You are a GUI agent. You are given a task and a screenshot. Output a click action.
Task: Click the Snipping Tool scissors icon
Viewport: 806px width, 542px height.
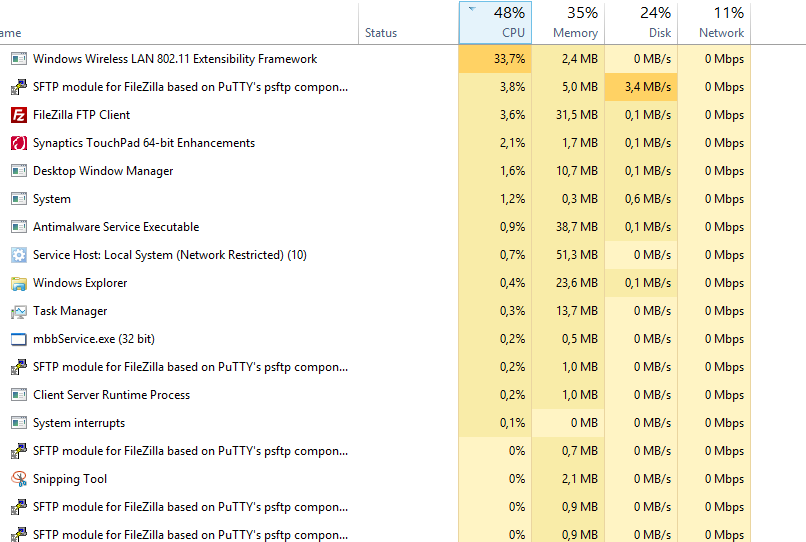19,479
